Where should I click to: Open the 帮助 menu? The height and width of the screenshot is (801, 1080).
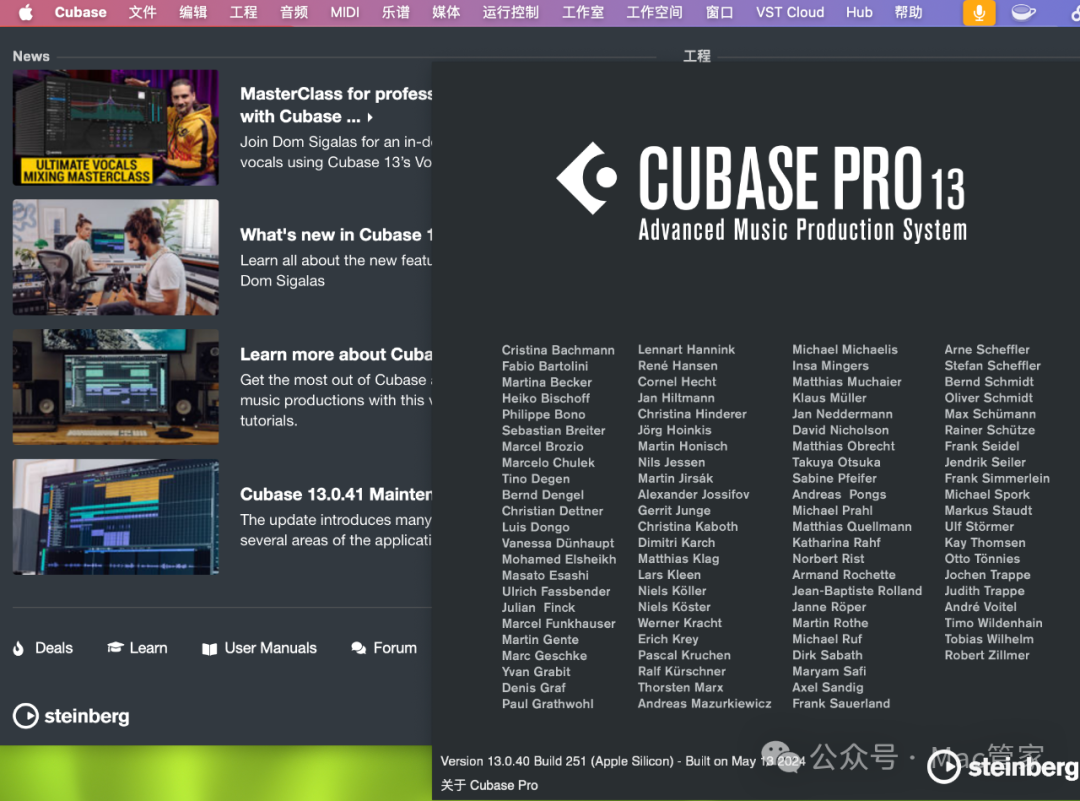tap(908, 12)
